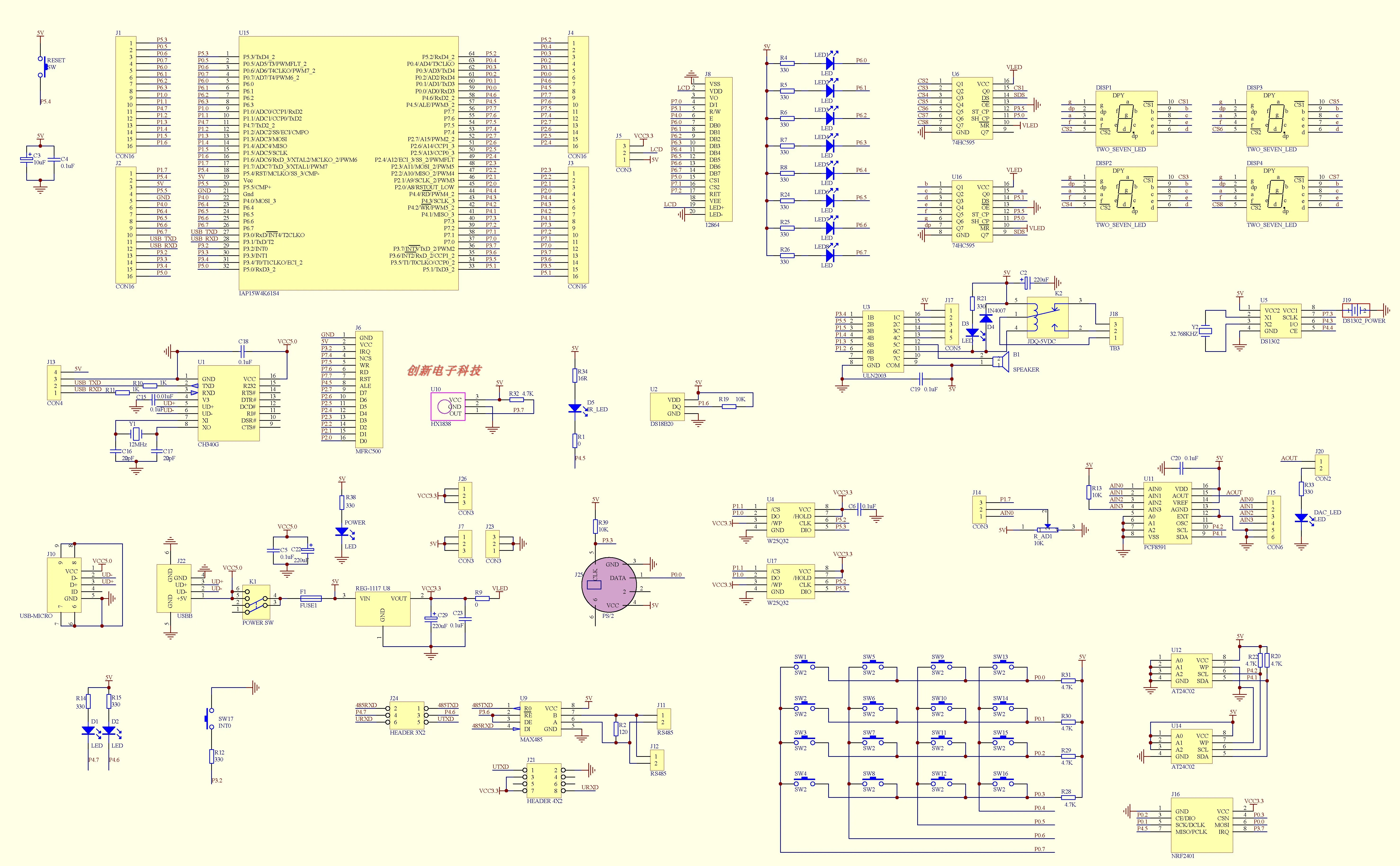The image size is (1400, 866).
Task: Select the PS/2 round connector J25
Action: 609,585
